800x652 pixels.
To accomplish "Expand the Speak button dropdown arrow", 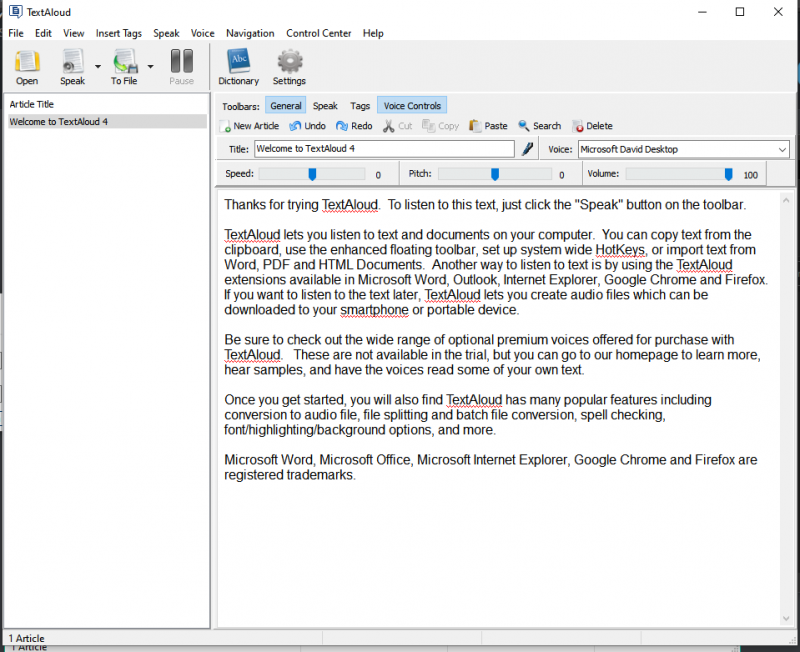I will [98, 66].
